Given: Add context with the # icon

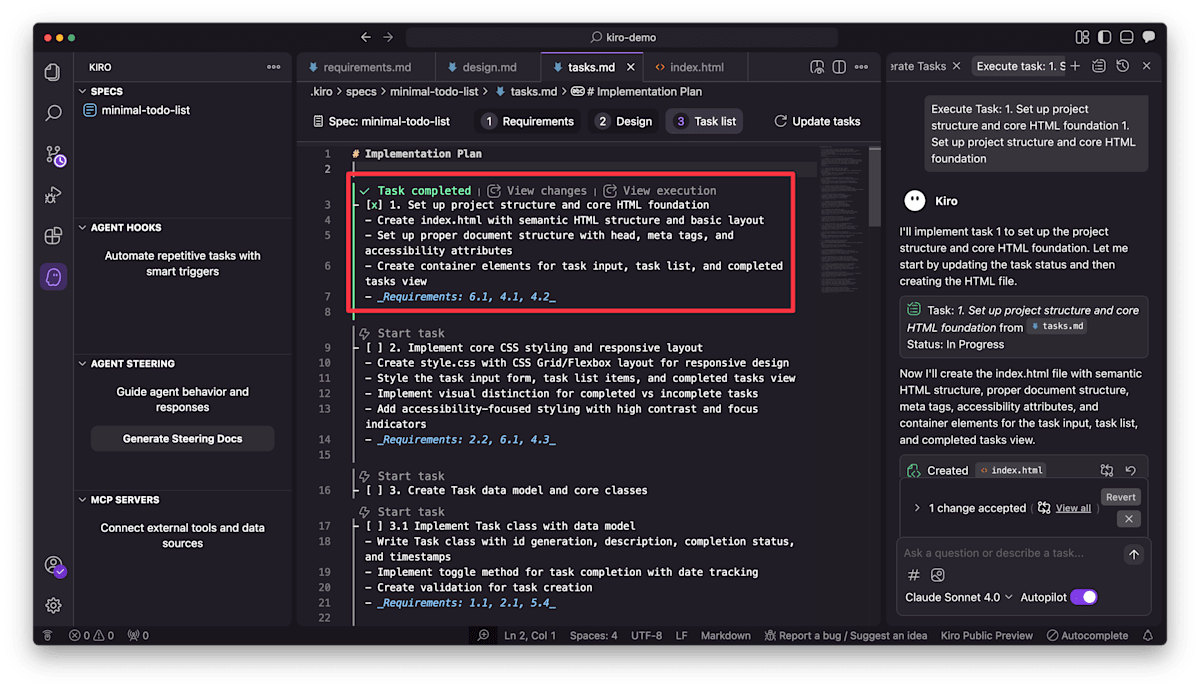Looking at the screenshot, I should click(x=913, y=575).
